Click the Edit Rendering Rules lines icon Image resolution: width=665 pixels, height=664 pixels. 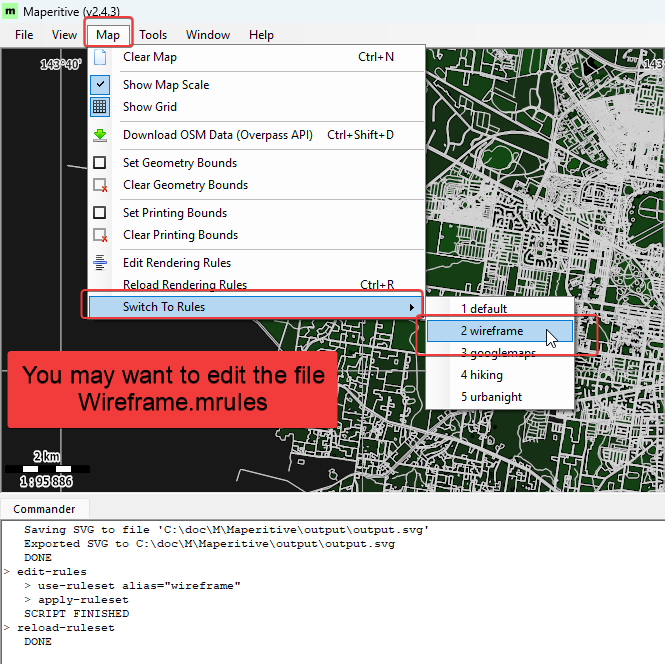pyautogui.click(x=100, y=262)
